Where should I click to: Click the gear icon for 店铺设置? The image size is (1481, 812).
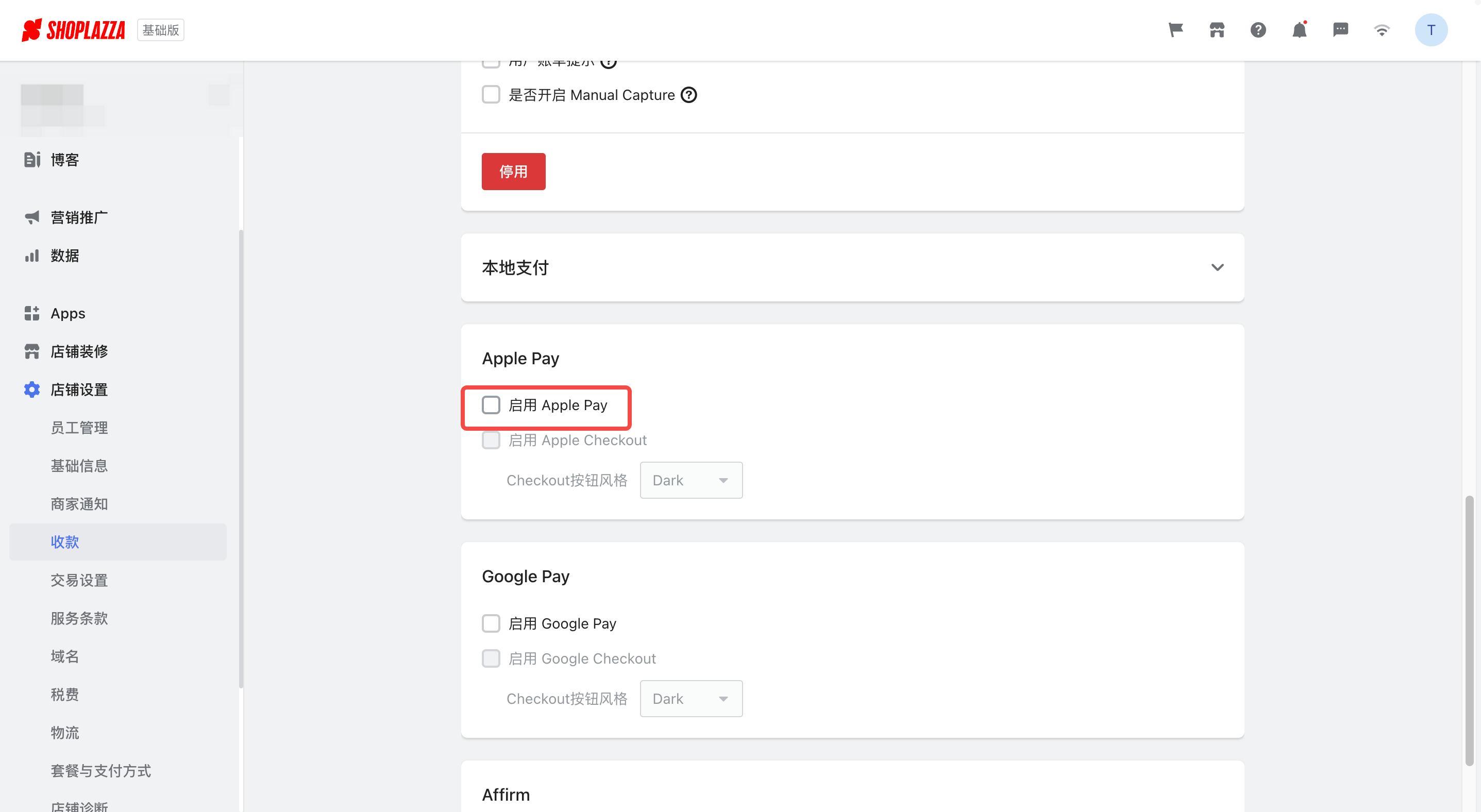click(32, 390)
